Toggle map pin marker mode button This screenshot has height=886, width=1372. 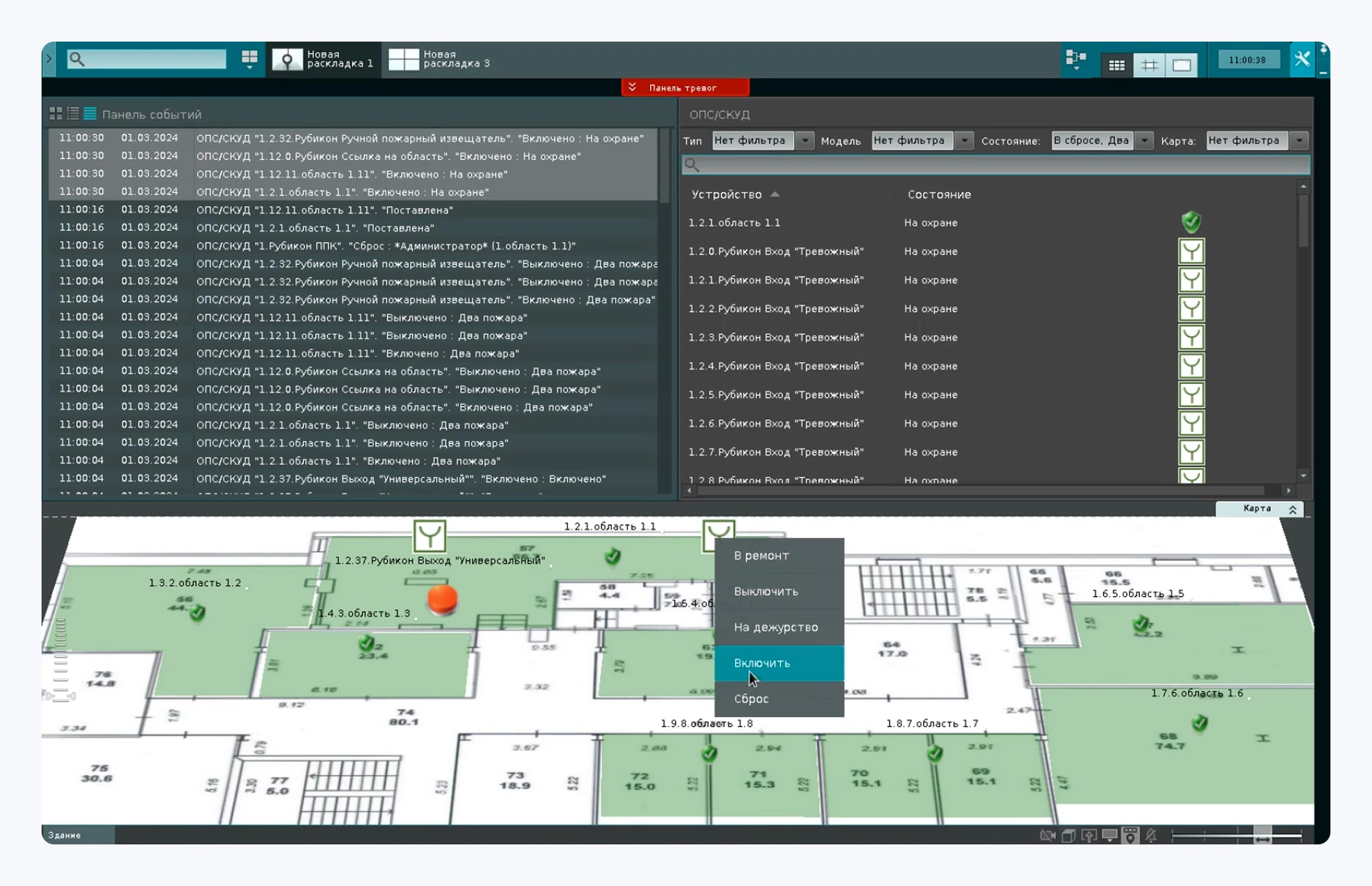[x=1130, y=835]
